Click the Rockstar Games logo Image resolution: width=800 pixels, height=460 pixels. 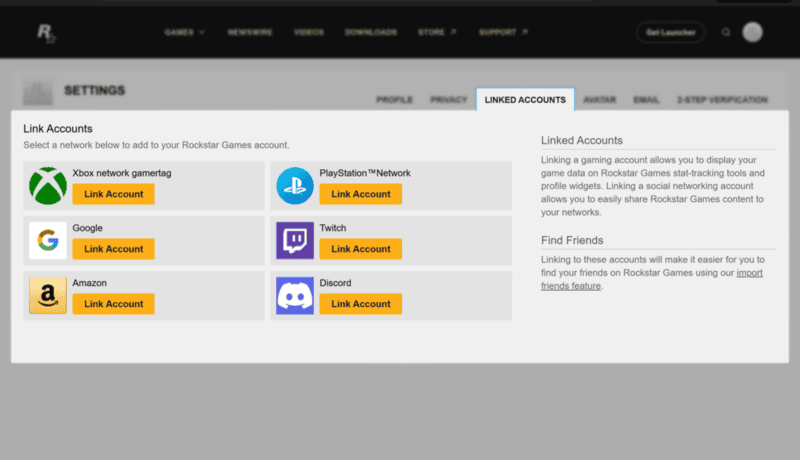coord(46,33)
